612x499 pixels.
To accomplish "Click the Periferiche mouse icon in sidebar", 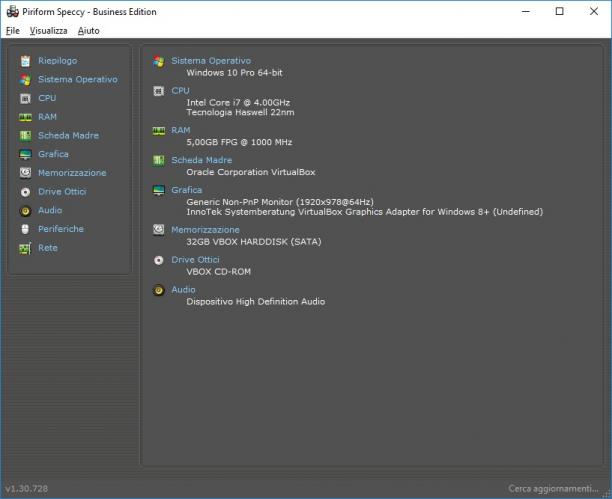I will [x=25, y=229].
